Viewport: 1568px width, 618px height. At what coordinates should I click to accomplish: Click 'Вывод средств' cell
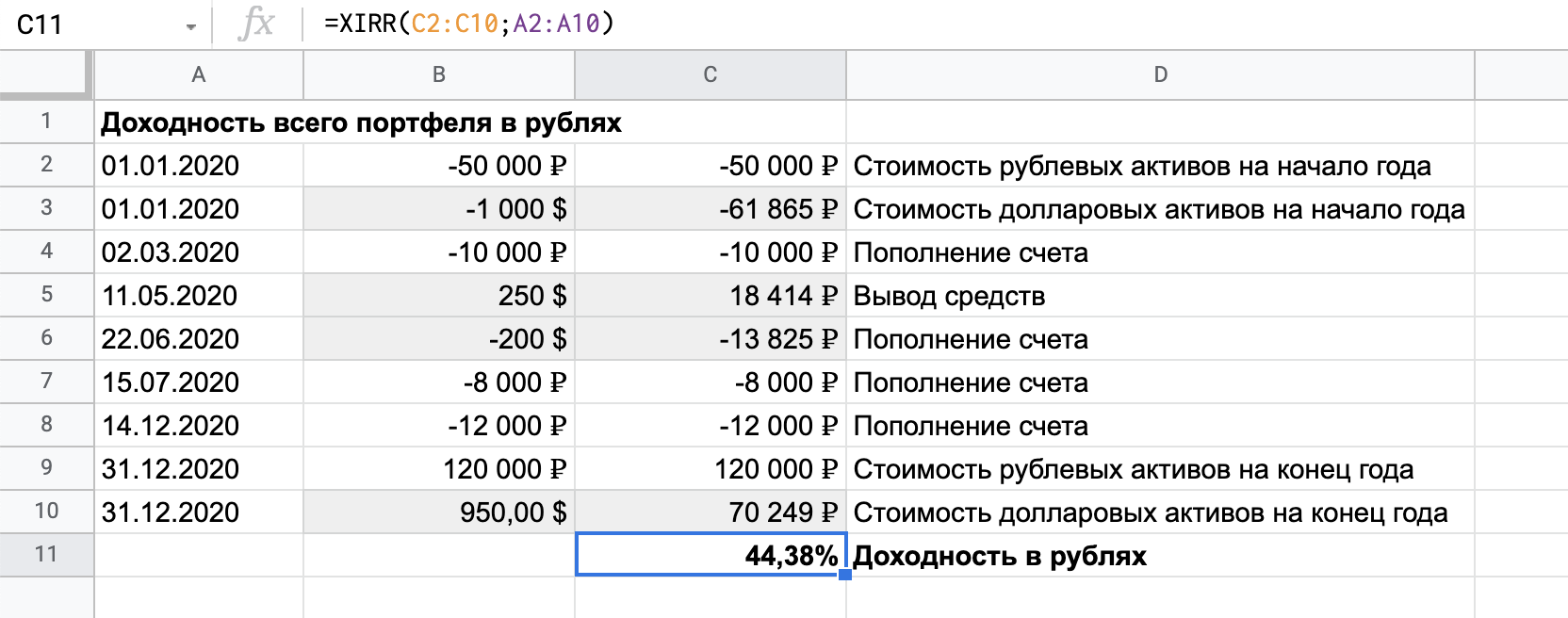pos(1161,296)
